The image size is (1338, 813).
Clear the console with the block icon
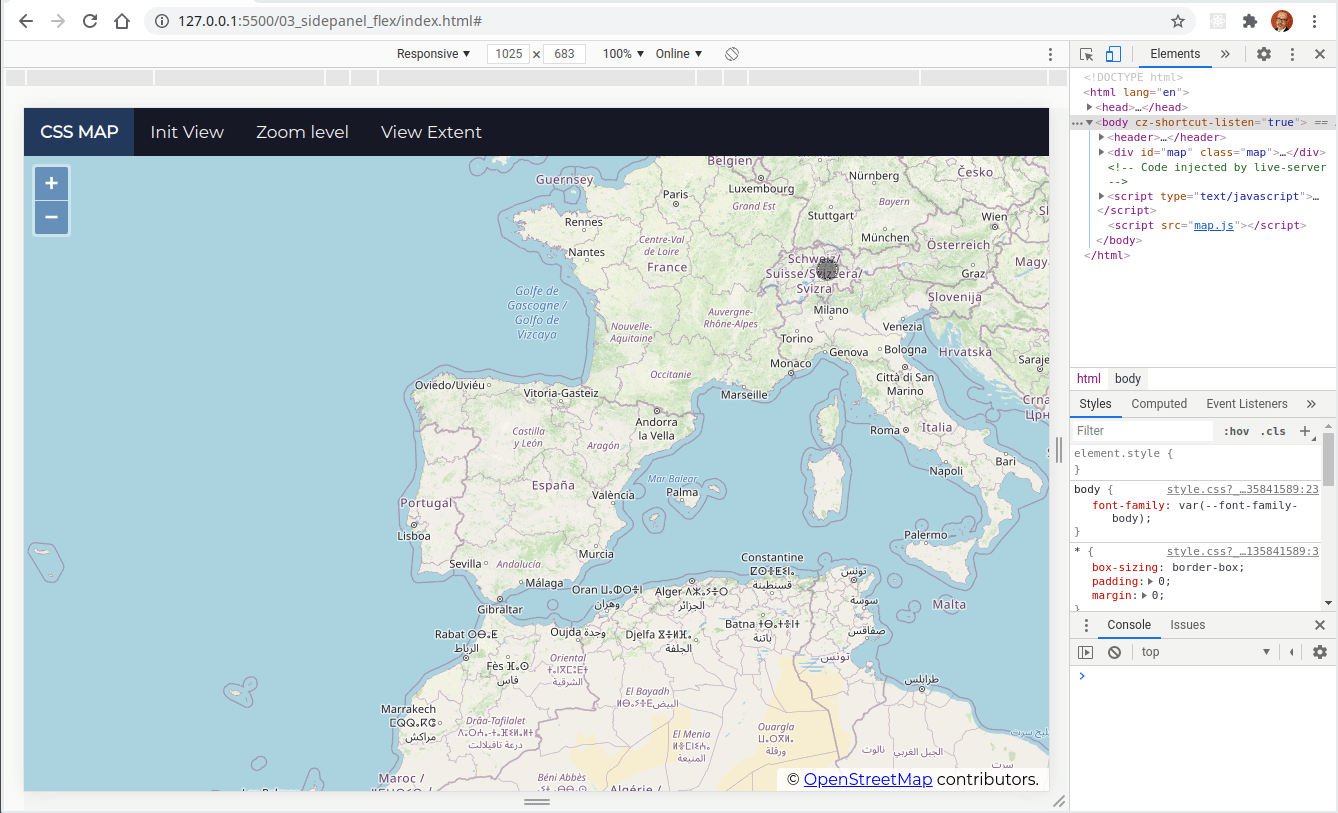click(1114, 652)
